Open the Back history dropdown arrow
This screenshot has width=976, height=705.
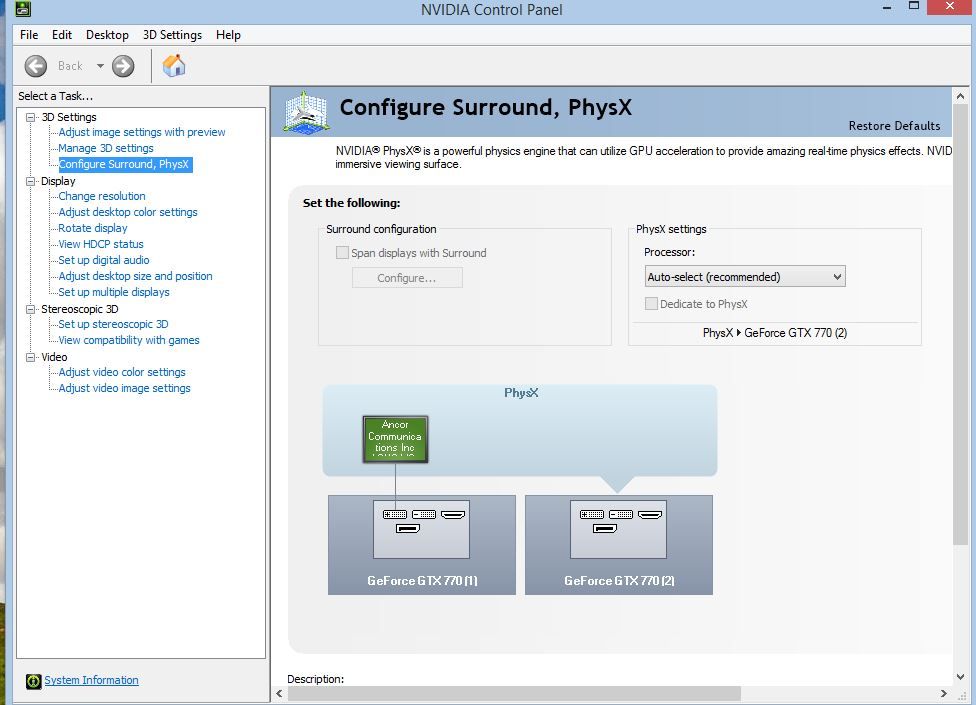pyautogui.click(x=100, y=66)
